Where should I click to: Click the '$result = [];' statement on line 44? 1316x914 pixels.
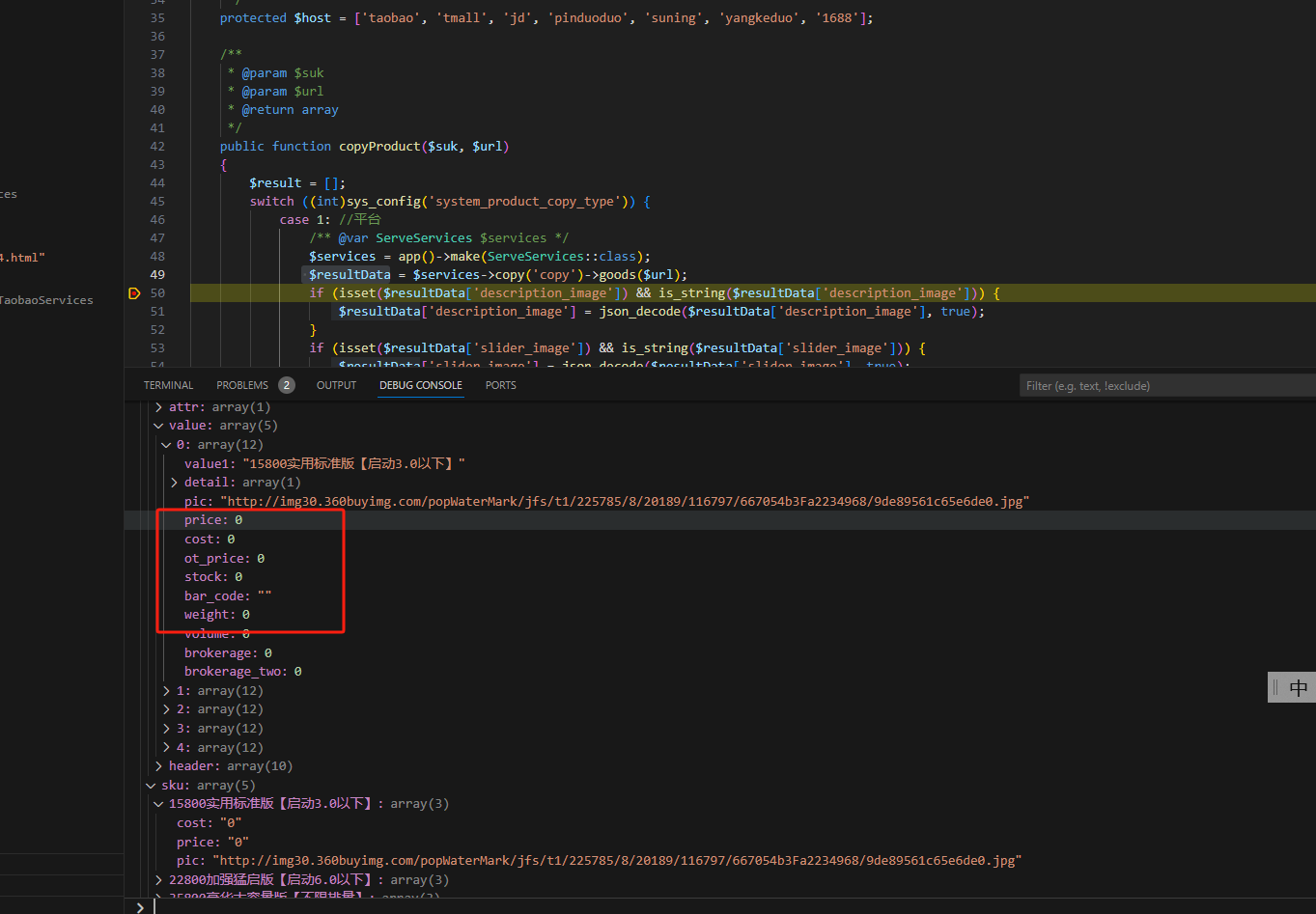pos(297,183)
